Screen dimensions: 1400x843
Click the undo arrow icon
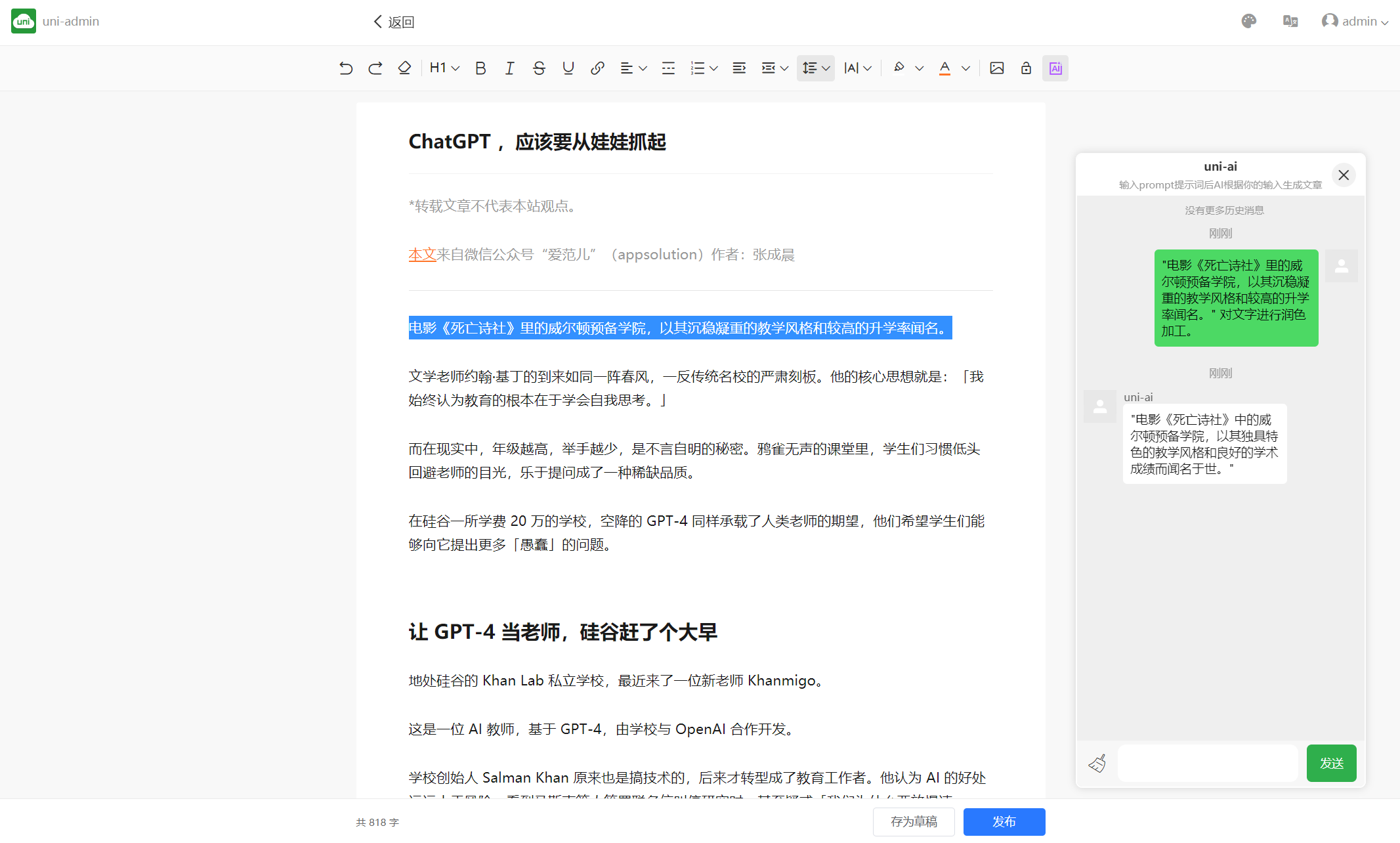click(346, 68)
